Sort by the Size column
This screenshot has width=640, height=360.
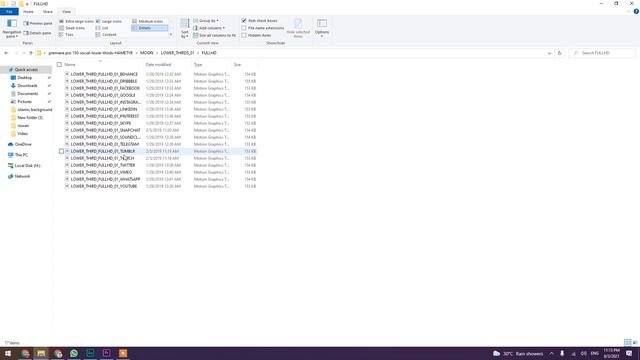click(237, 64)
